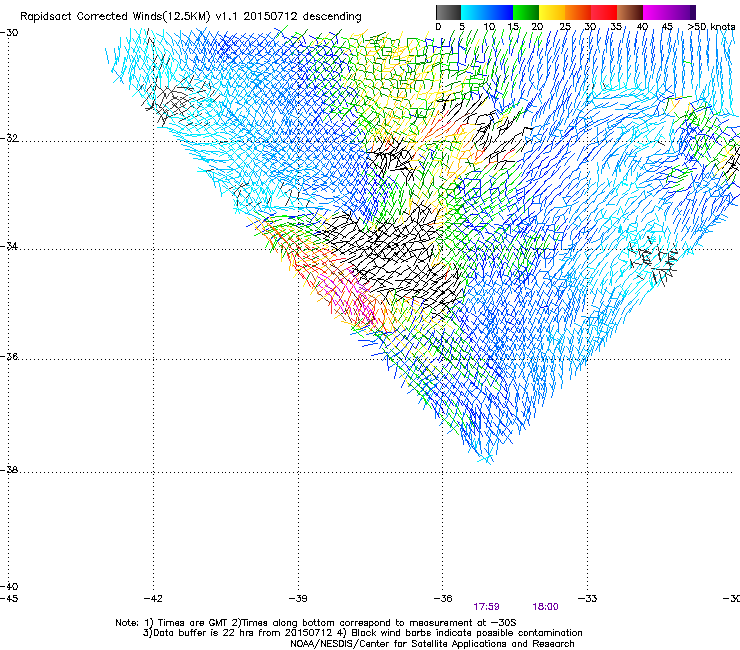Click the legend label '30'

(x=590, y=26)
